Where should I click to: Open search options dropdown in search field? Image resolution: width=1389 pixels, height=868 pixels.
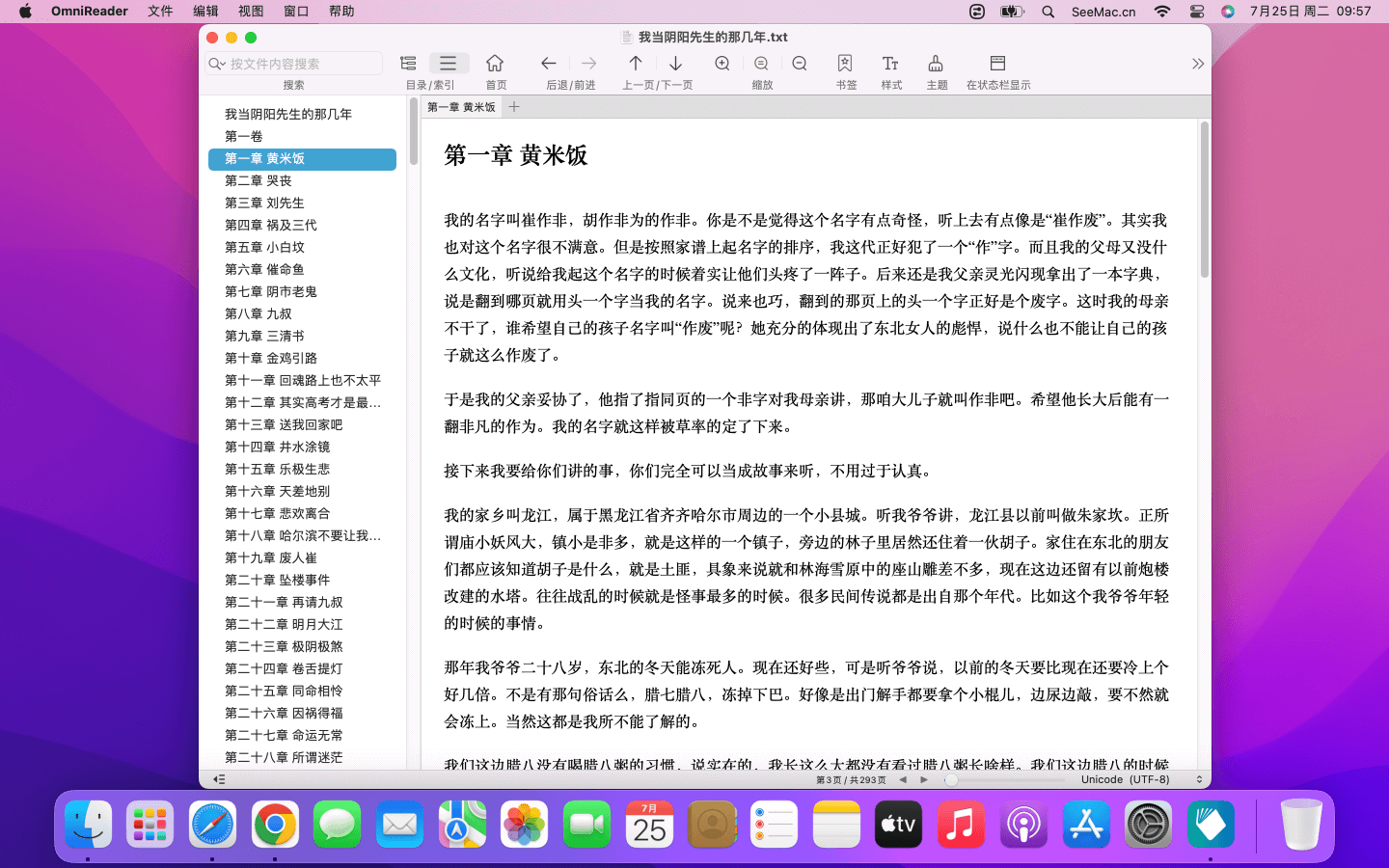218,64
